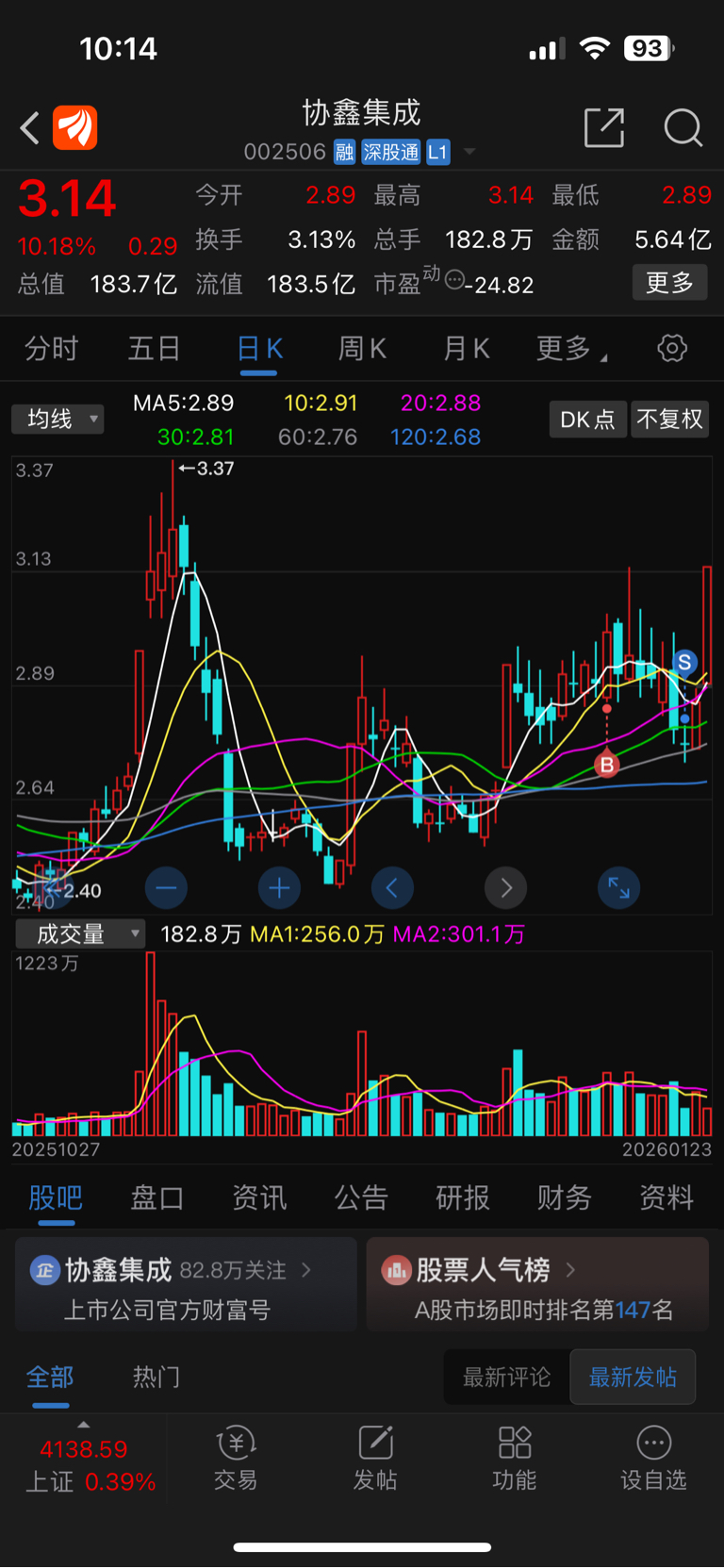The image size is (724, 1568).
Task: Tap the MA5:2.89 legend value
Action: tap(183, 403)
